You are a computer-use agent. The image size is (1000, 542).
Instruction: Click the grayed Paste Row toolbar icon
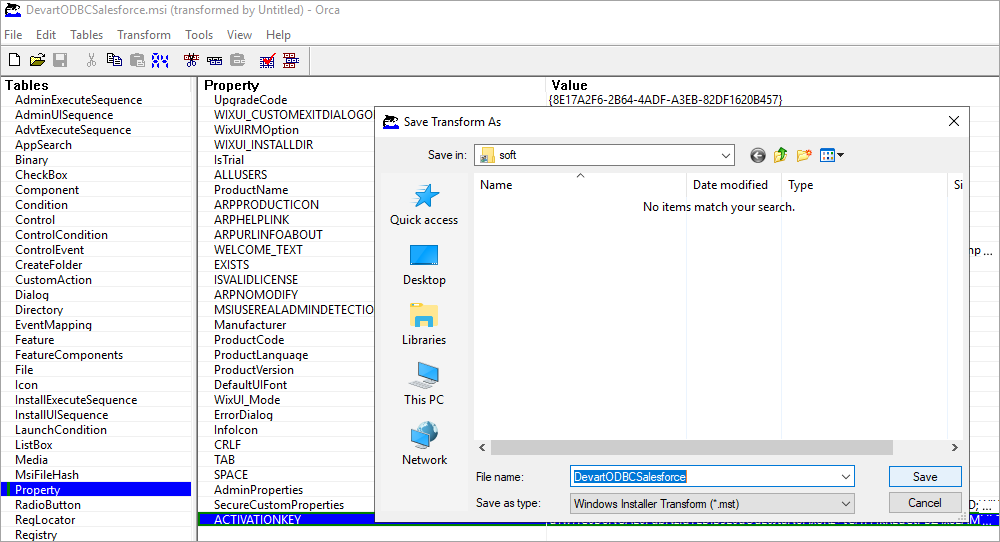click(x=237, y=60)
